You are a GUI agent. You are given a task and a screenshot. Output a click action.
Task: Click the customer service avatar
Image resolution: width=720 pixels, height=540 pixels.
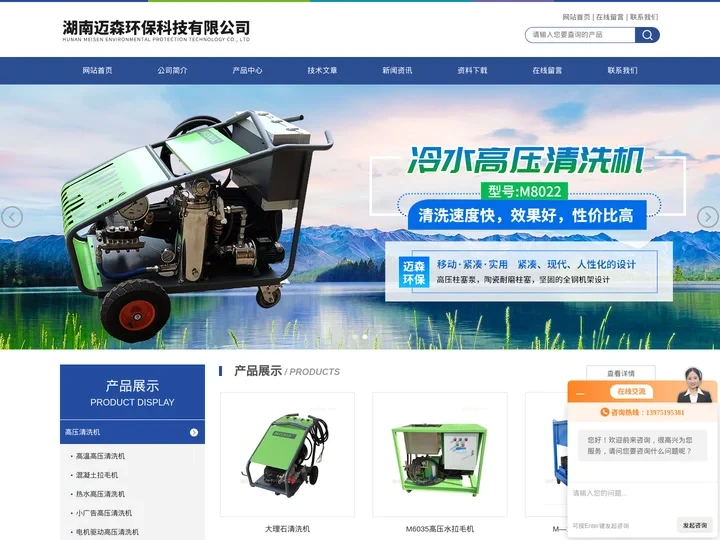(693, 385)
